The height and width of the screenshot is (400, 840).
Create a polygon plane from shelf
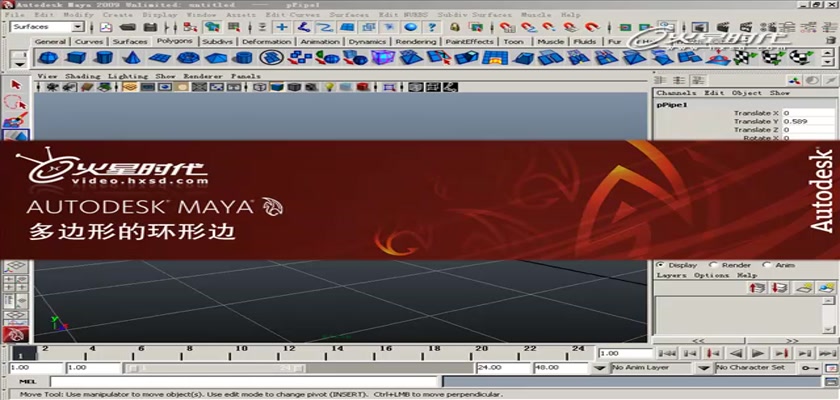(160, 57)
